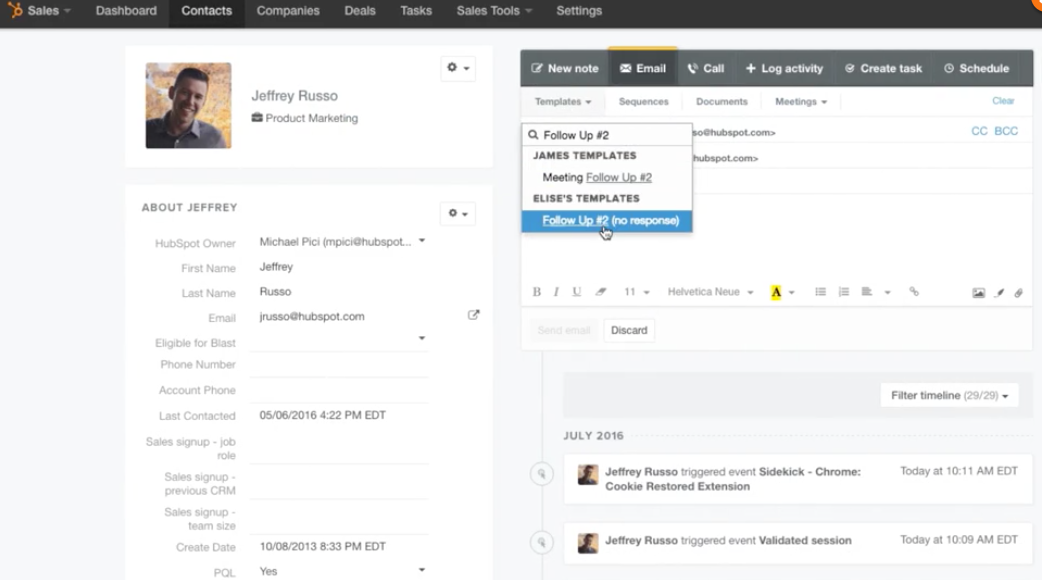
Task: Open the PQL dropdown showing Yes
Action: [x=342, y=571]
